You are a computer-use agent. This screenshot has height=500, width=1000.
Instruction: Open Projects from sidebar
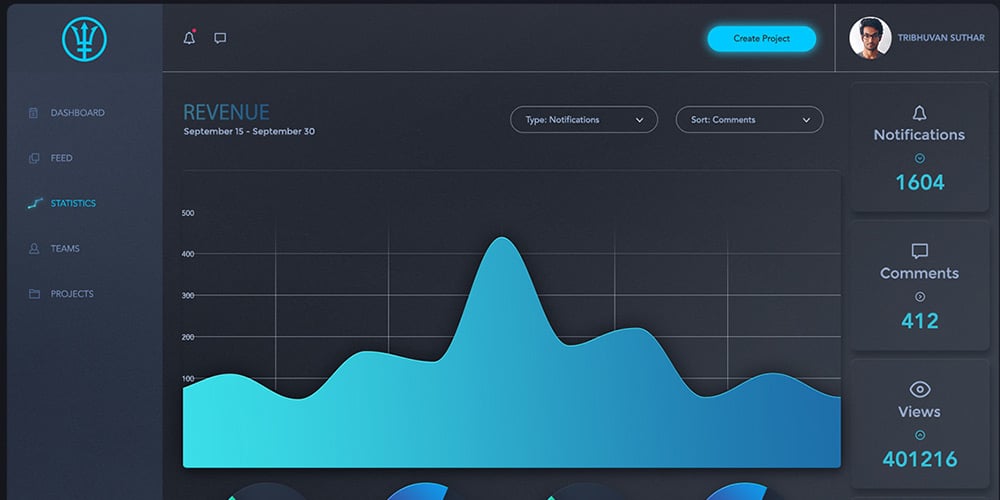[x=72, y=294]
